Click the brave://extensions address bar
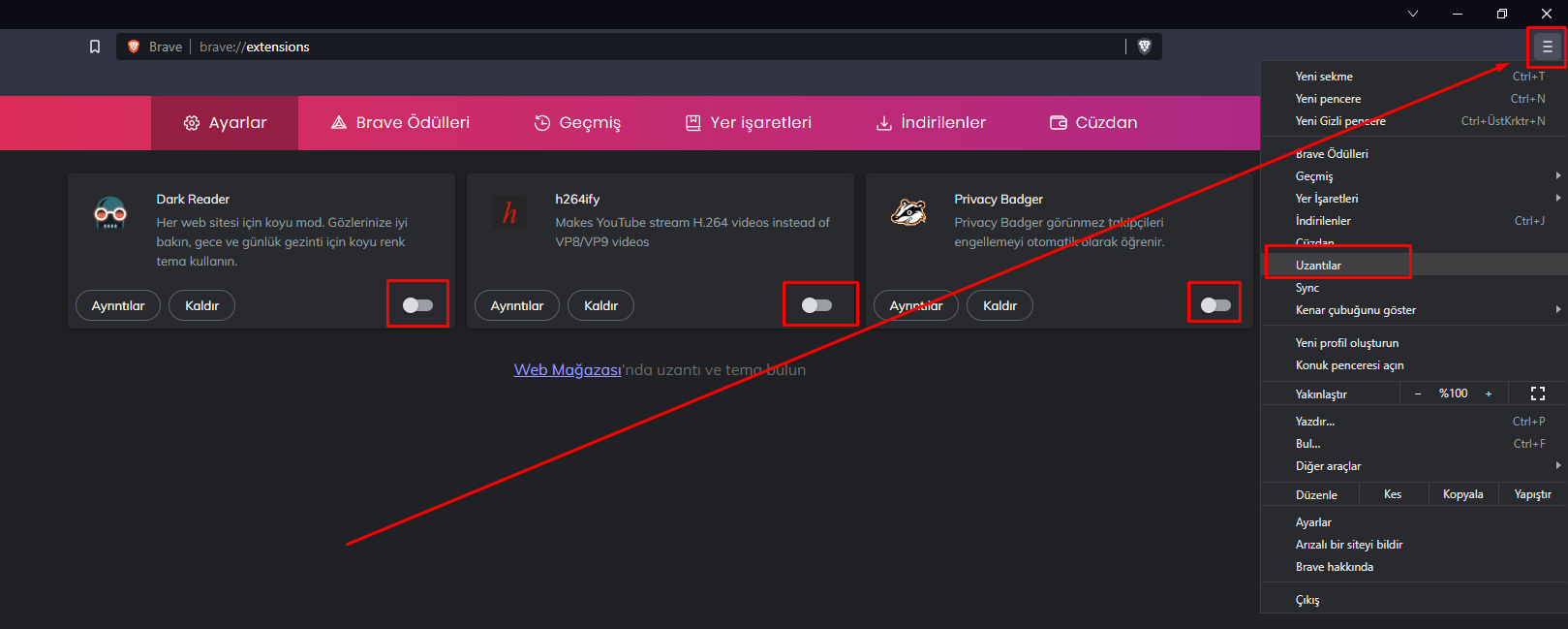The width and height of the screenshot is (1568, 629). pyautogui.click(x=639, y=47)
